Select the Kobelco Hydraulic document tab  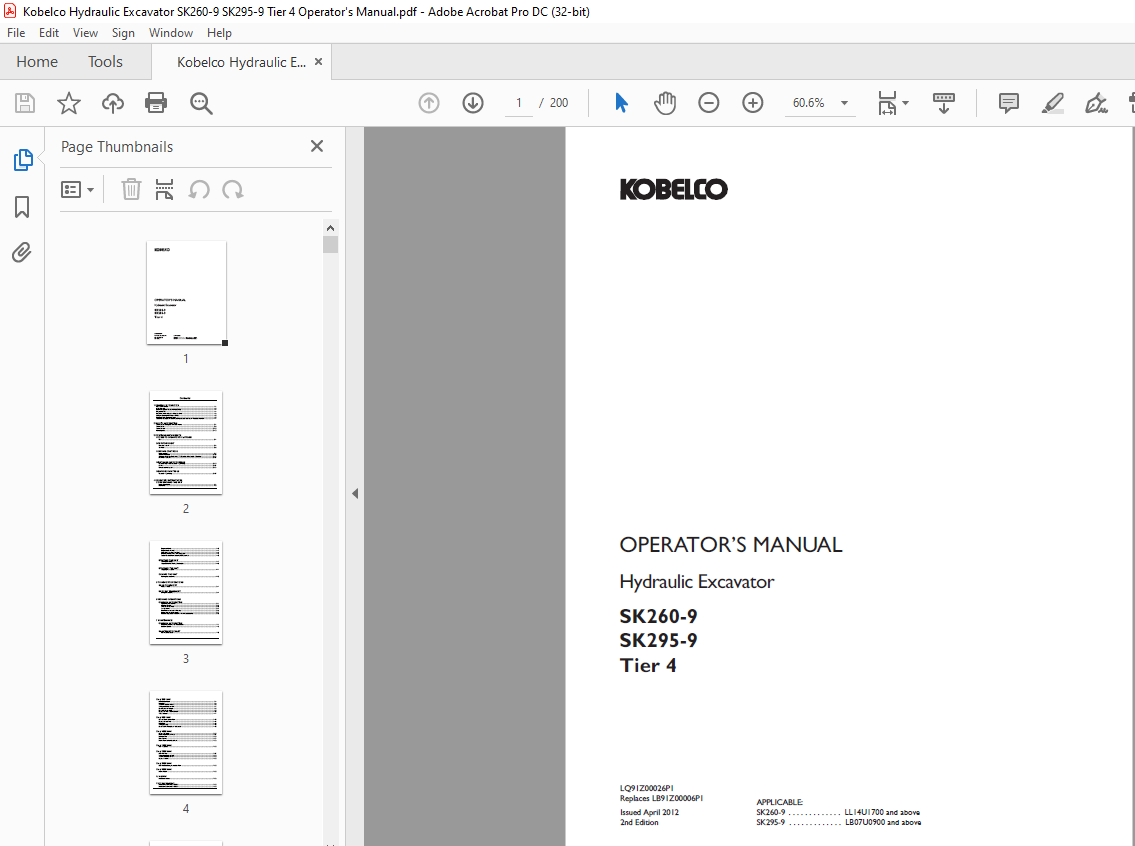pos(241,62)
